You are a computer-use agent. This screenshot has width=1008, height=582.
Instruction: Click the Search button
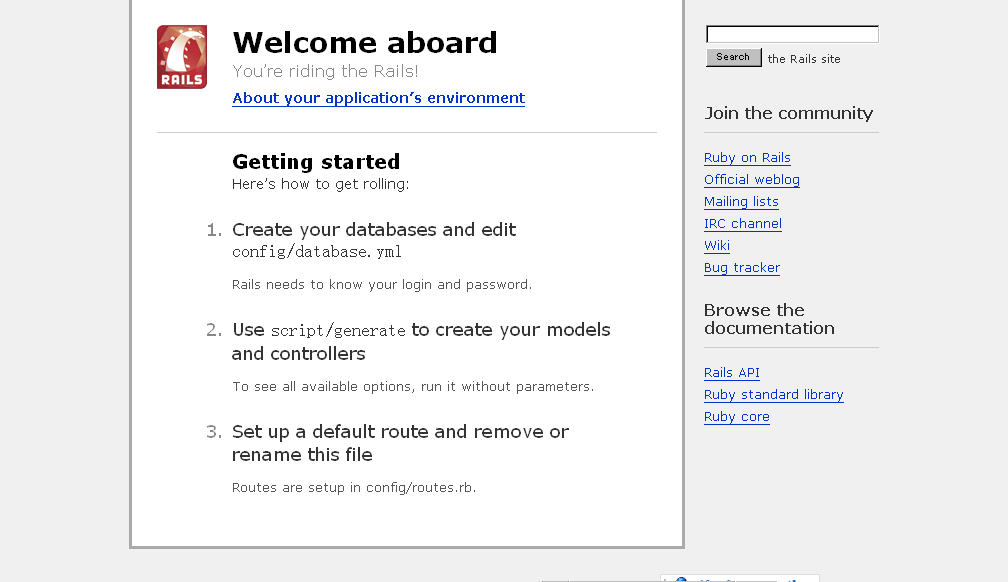[734, 57]
